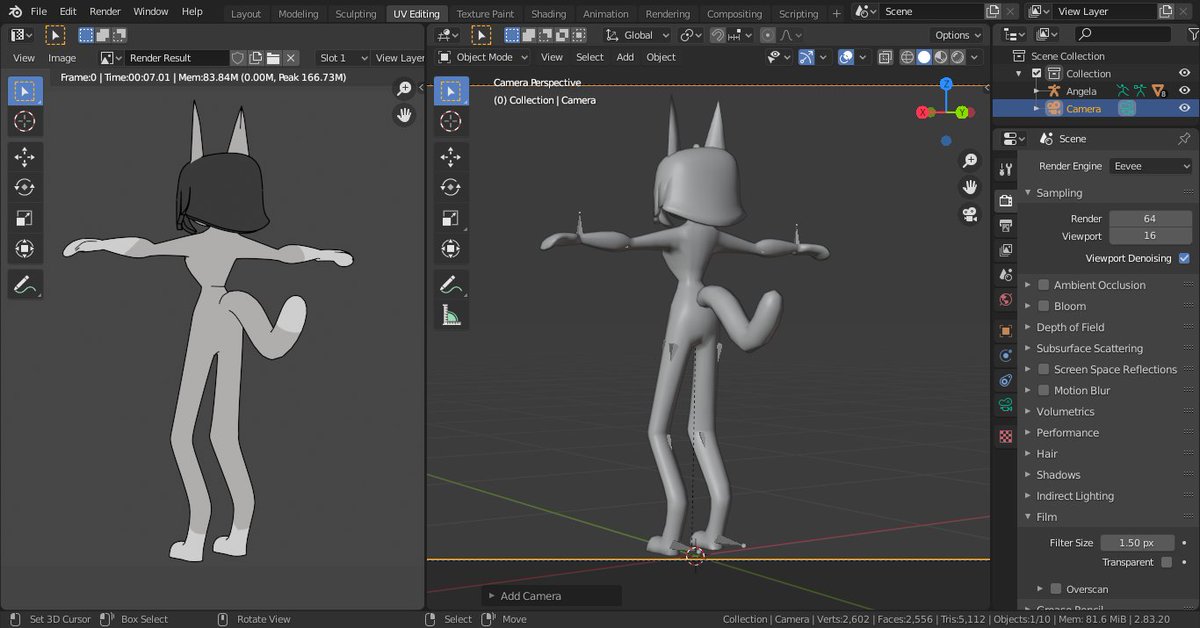This screenshot has height=628, width=1200.
Task: Select the Scale tool in image editor
Action: point(25,218)
